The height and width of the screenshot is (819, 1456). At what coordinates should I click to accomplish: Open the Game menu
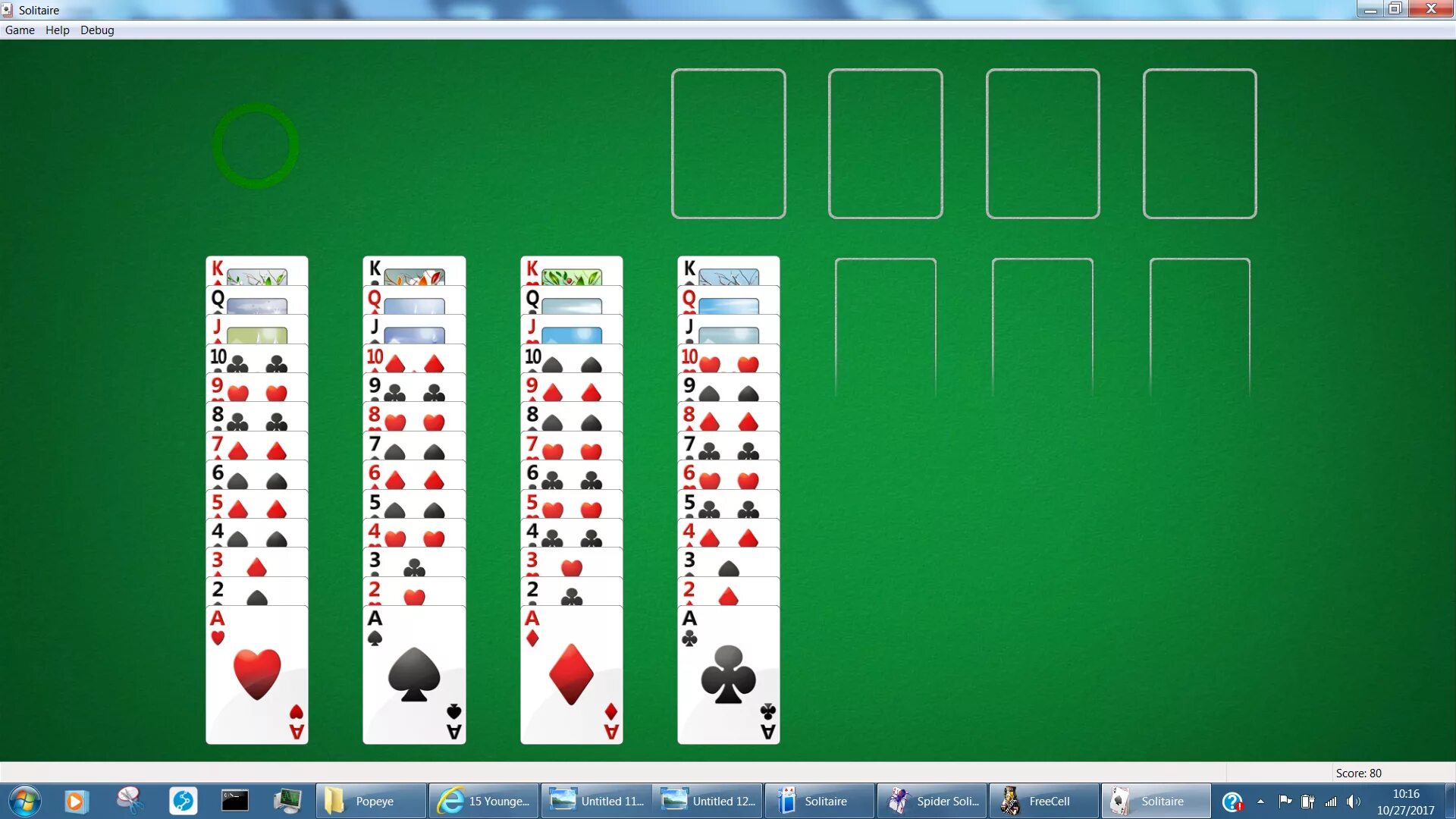pos(20,29)
